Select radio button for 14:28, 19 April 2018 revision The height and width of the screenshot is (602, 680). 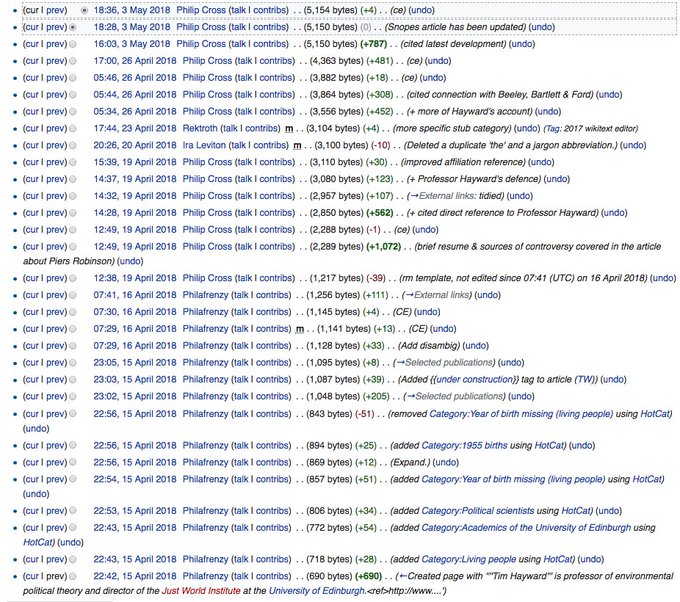[x=73, y=213]
